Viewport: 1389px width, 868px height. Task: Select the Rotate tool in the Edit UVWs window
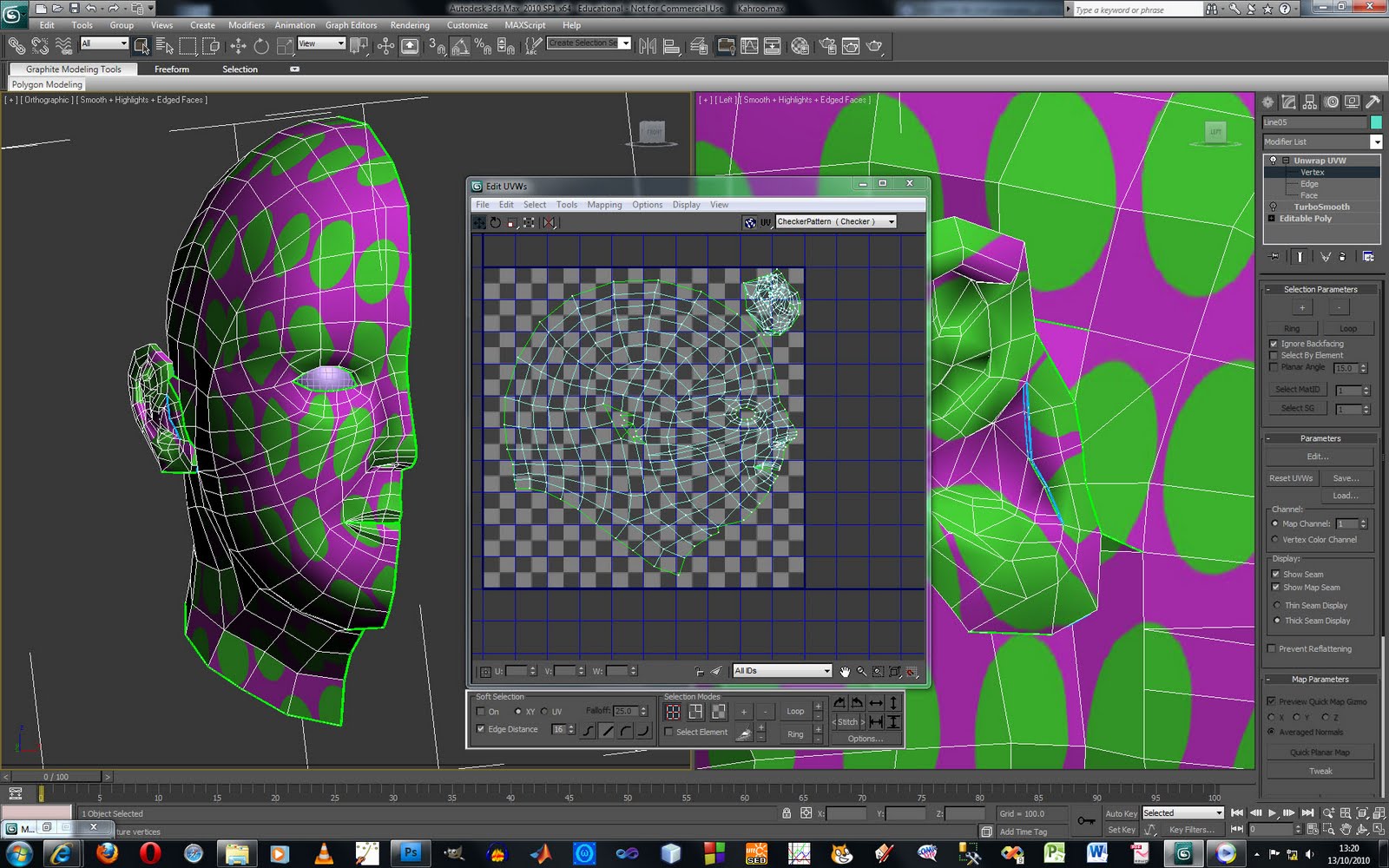(495, 223)
